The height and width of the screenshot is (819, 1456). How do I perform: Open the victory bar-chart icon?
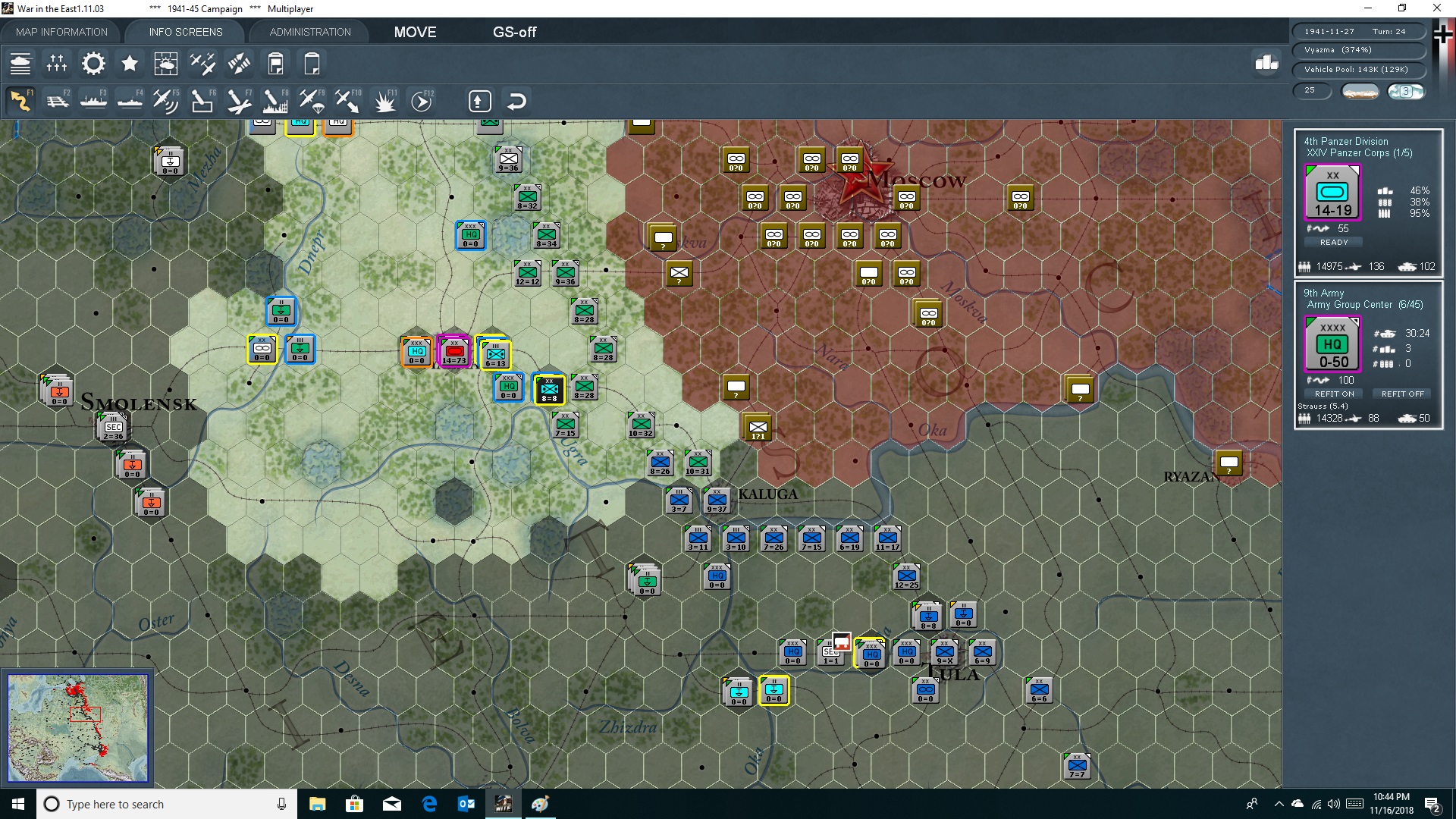(1266, 62)
